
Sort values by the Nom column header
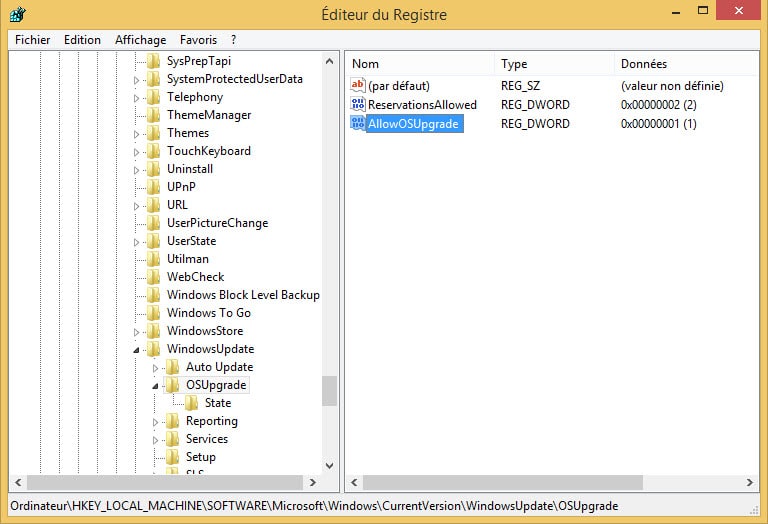(421, 64)
